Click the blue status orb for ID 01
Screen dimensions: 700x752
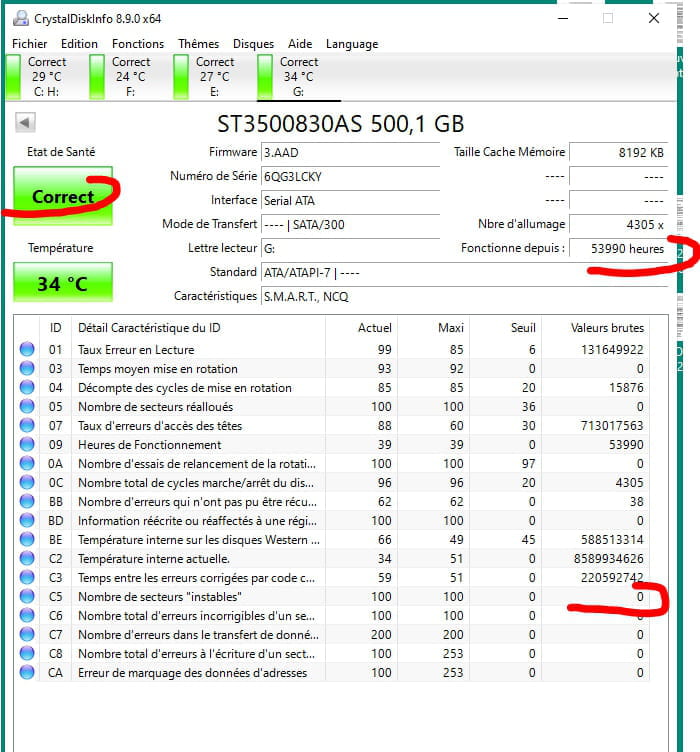pyautogui.click(x=27, y=350)
